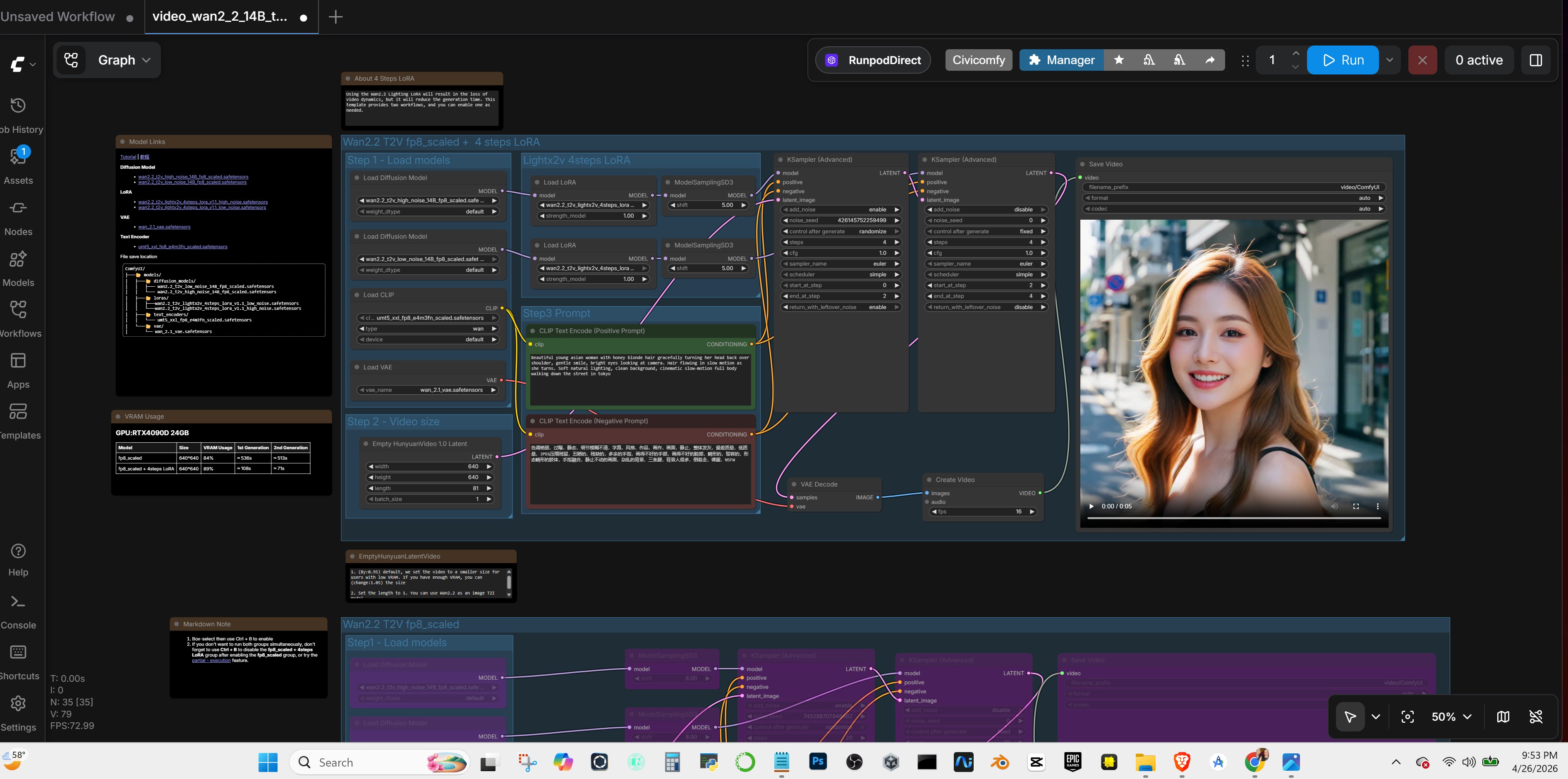Click the six-dot drag handle near queue count

(x=1245, y=60)
